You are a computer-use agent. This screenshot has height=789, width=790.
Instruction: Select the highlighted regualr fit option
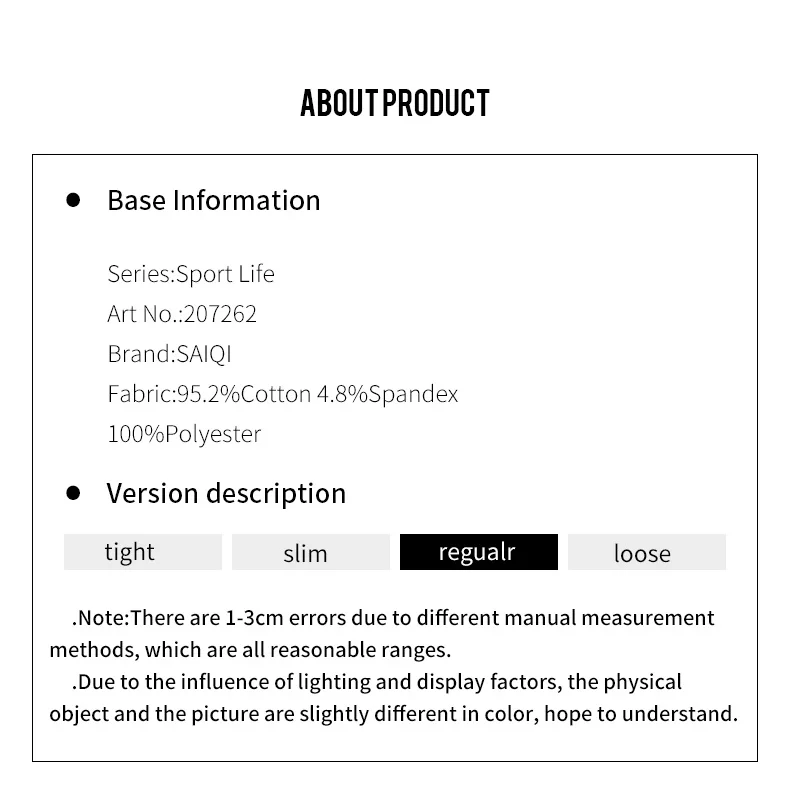click(x=479, y=552)
